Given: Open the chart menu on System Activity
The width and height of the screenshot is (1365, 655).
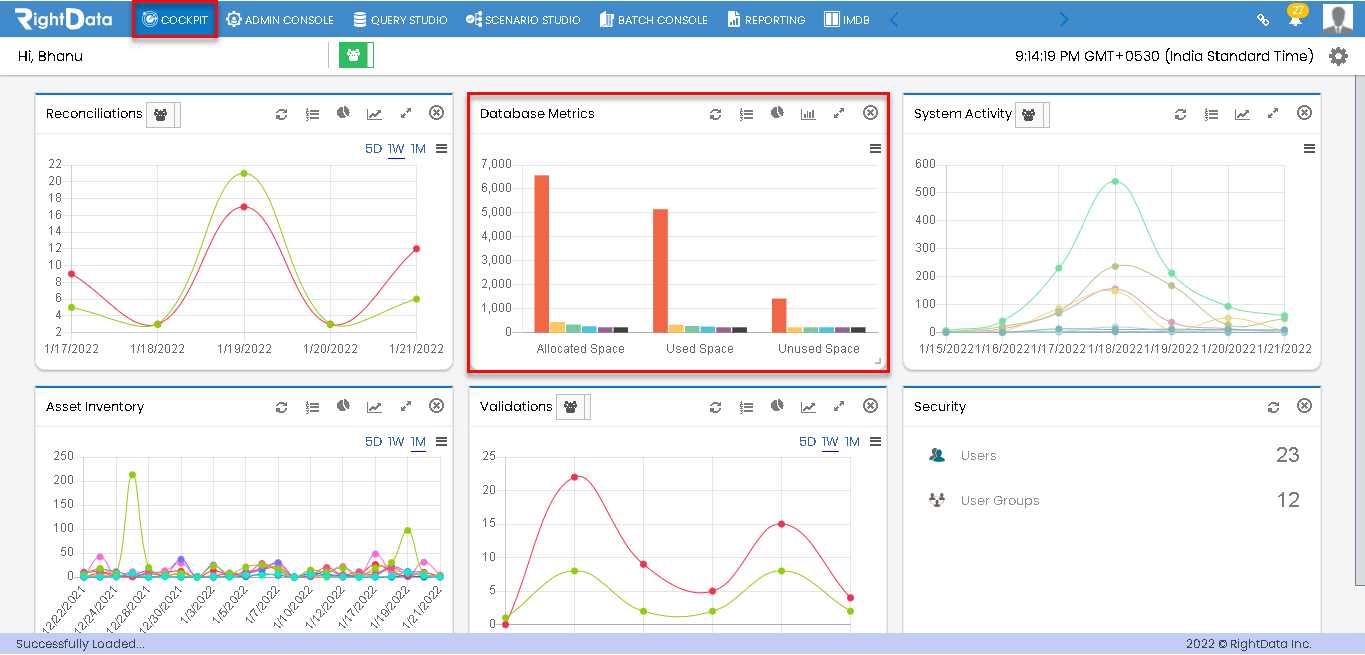Looking at the screenshot, I should point(1308,147).
